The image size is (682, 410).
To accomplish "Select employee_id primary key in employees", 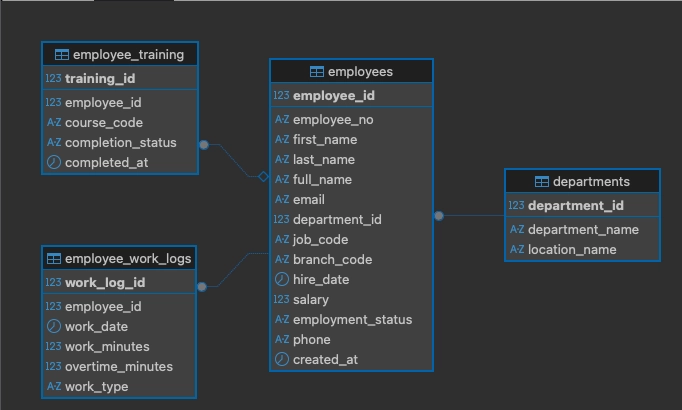I will point(334,96).
